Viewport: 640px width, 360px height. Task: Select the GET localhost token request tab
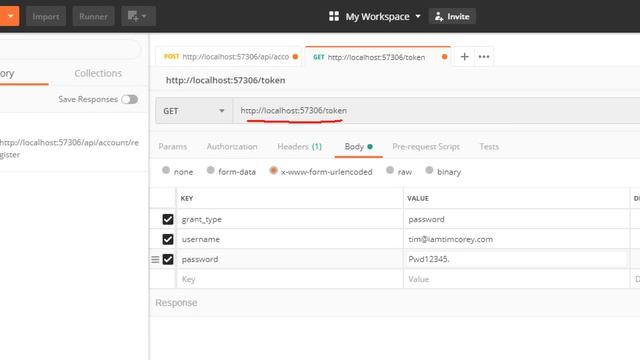(x=378, y=57)
